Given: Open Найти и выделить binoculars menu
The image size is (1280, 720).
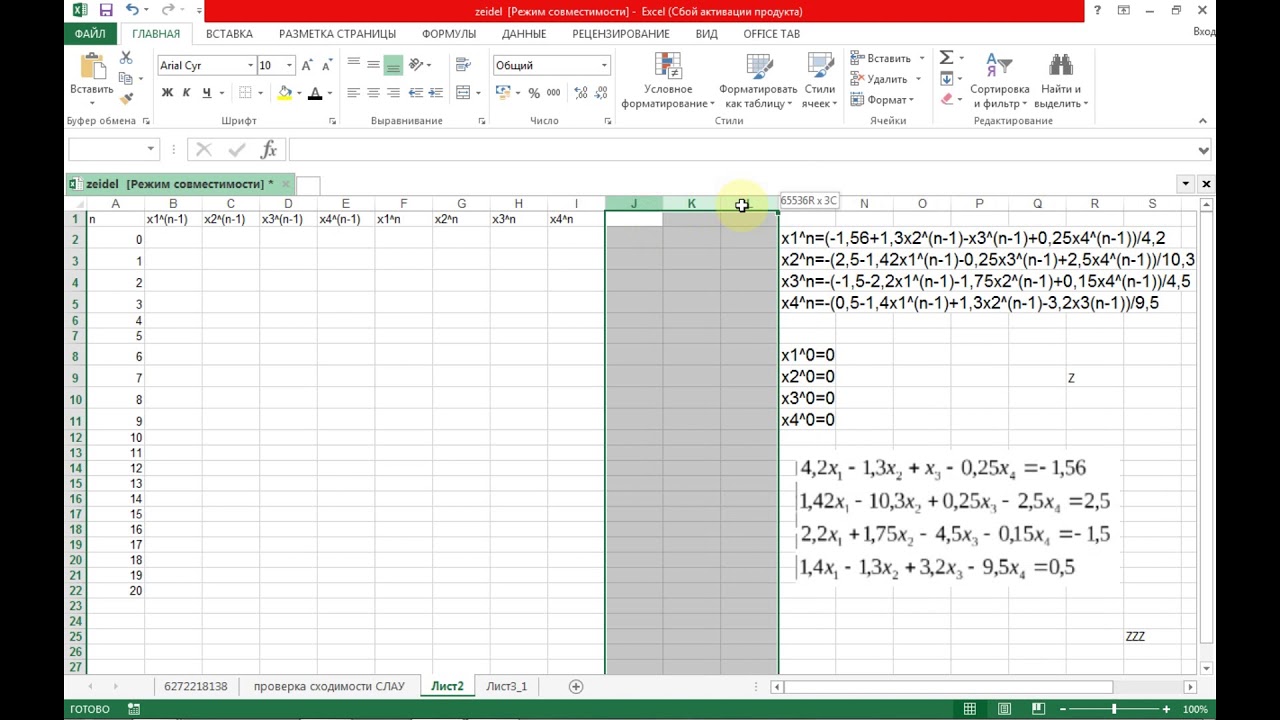Looking at the screenshot, I should (x=1061, y=80).
